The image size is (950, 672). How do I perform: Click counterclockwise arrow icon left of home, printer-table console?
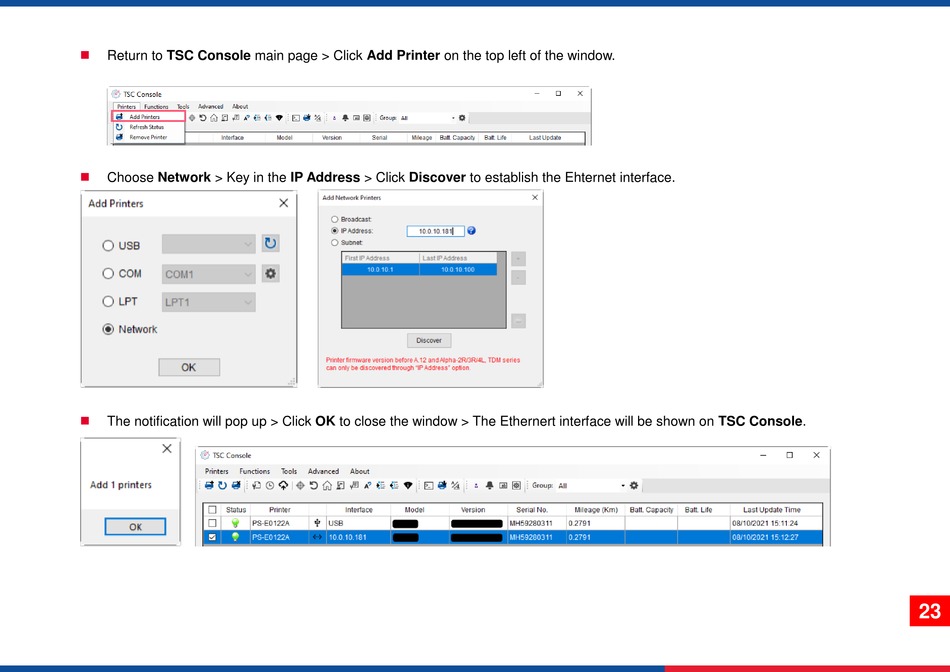click(x=314, y=485)
